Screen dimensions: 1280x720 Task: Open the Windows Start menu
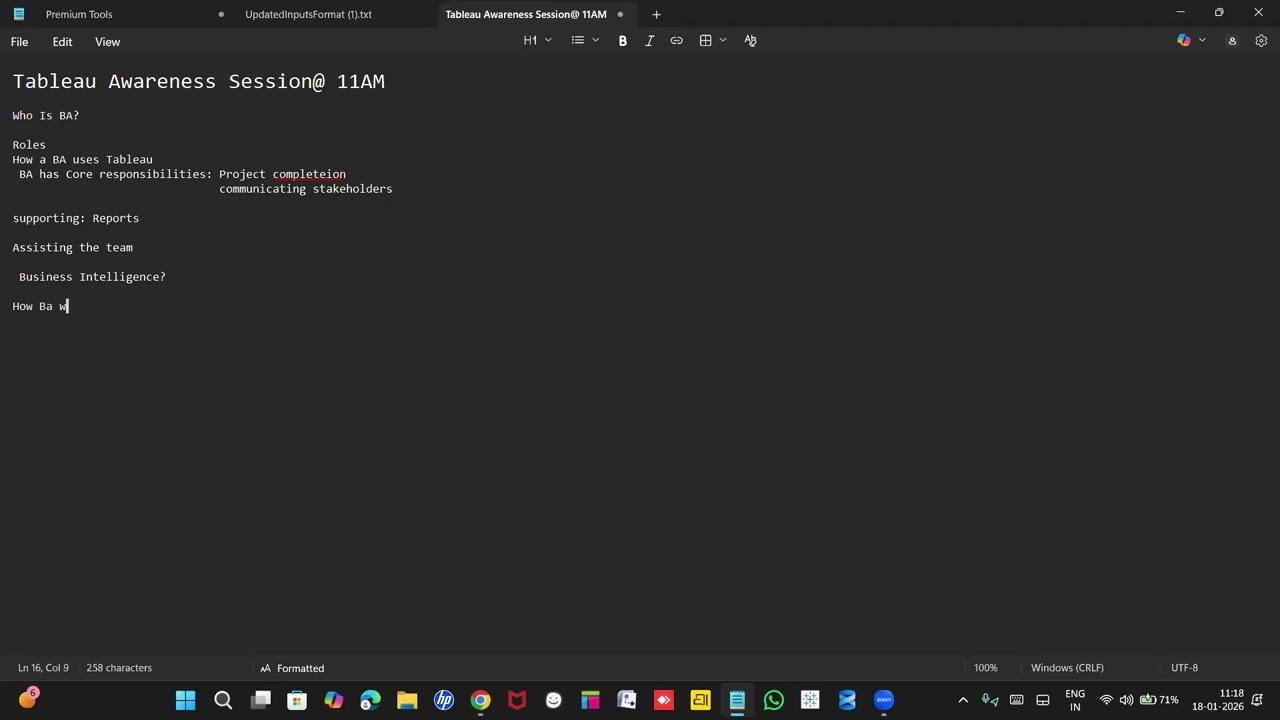click(185, 700)
